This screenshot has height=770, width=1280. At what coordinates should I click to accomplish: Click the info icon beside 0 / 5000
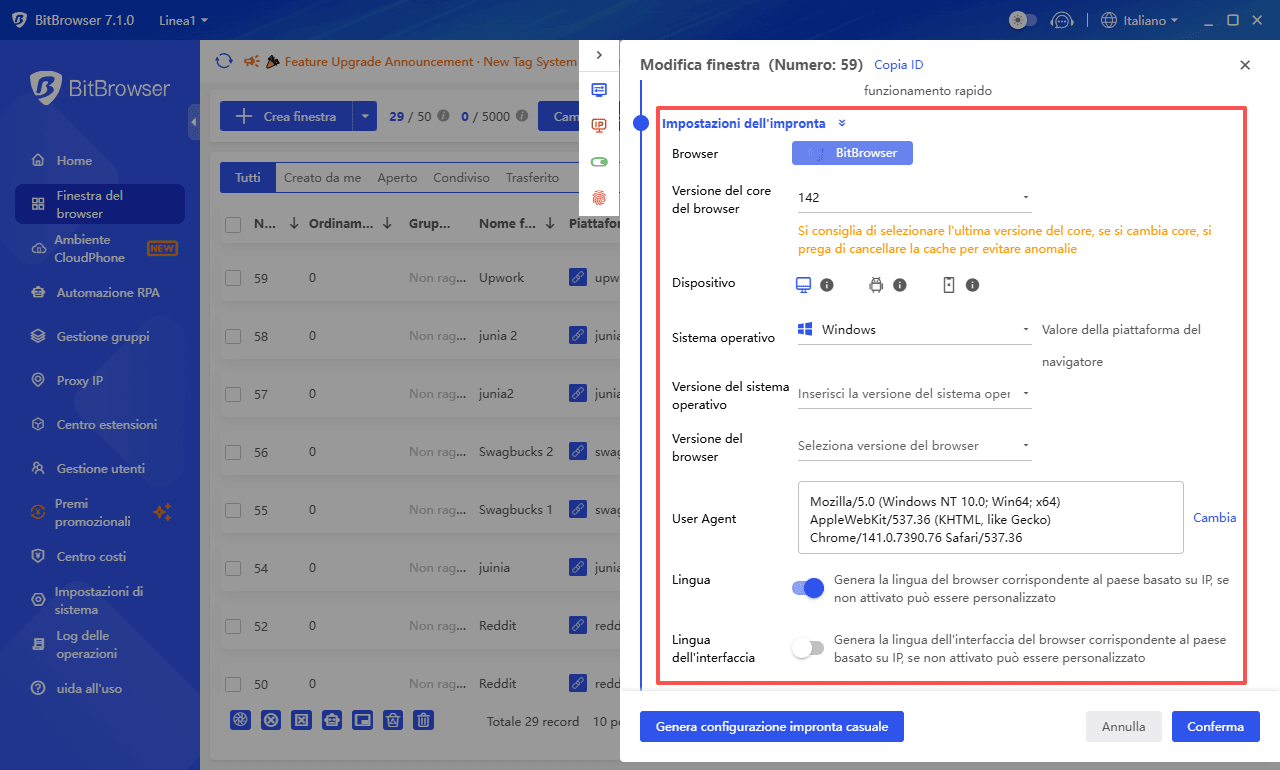[x=521, y=116]
